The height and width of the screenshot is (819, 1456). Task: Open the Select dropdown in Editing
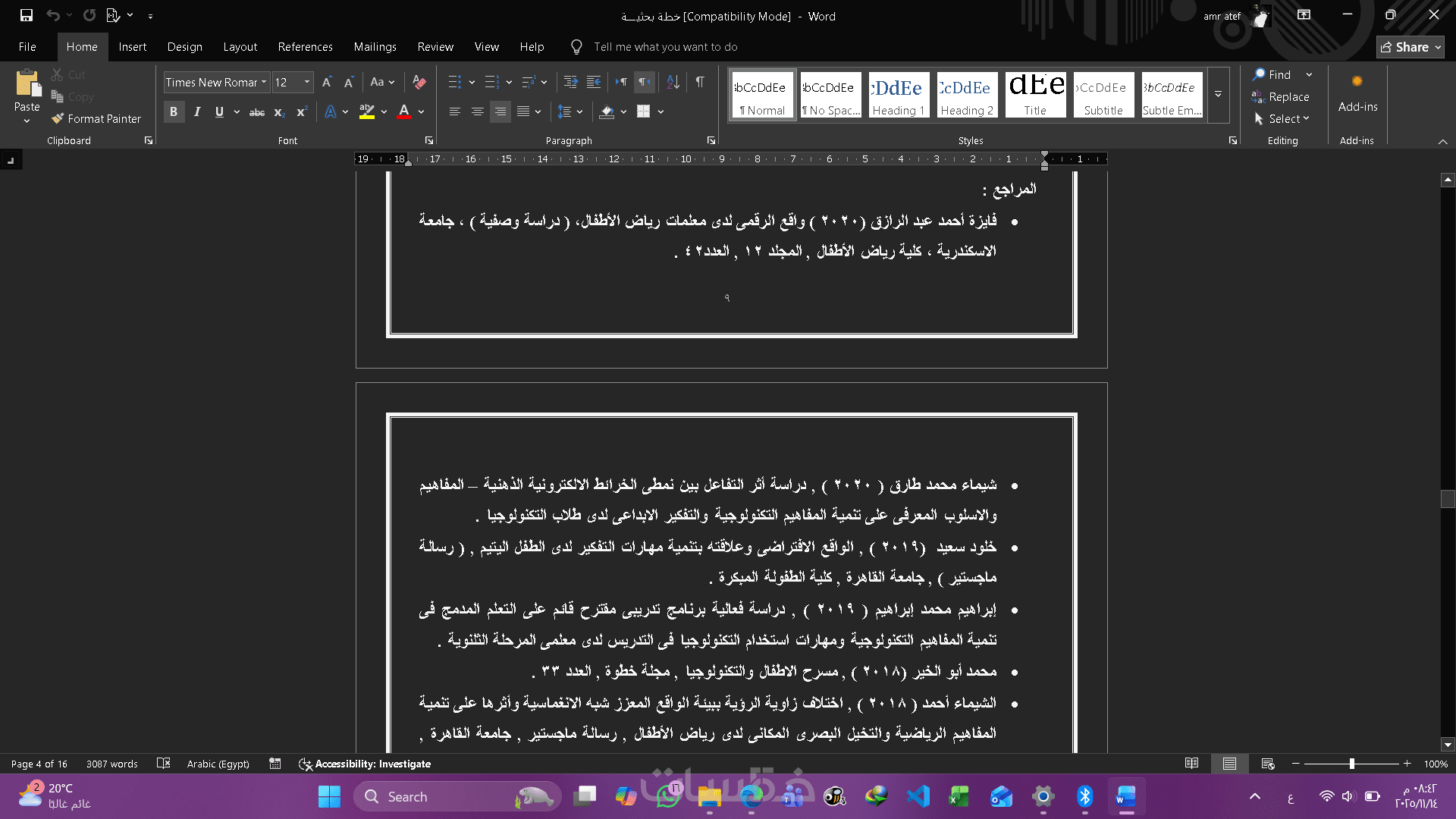1288,119
